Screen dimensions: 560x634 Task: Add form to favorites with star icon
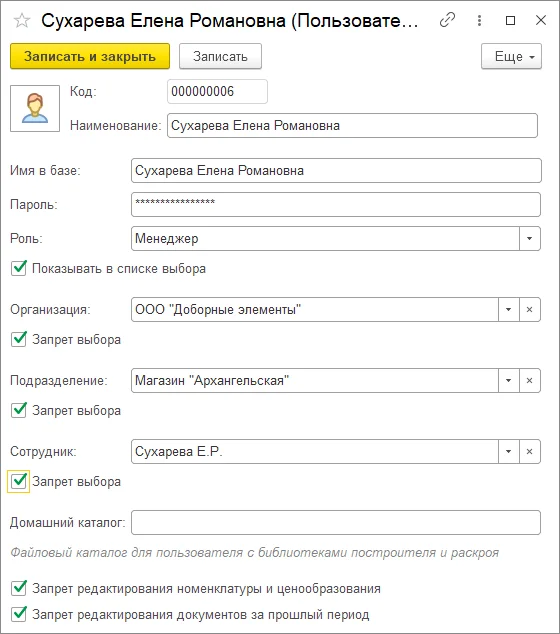22,20
